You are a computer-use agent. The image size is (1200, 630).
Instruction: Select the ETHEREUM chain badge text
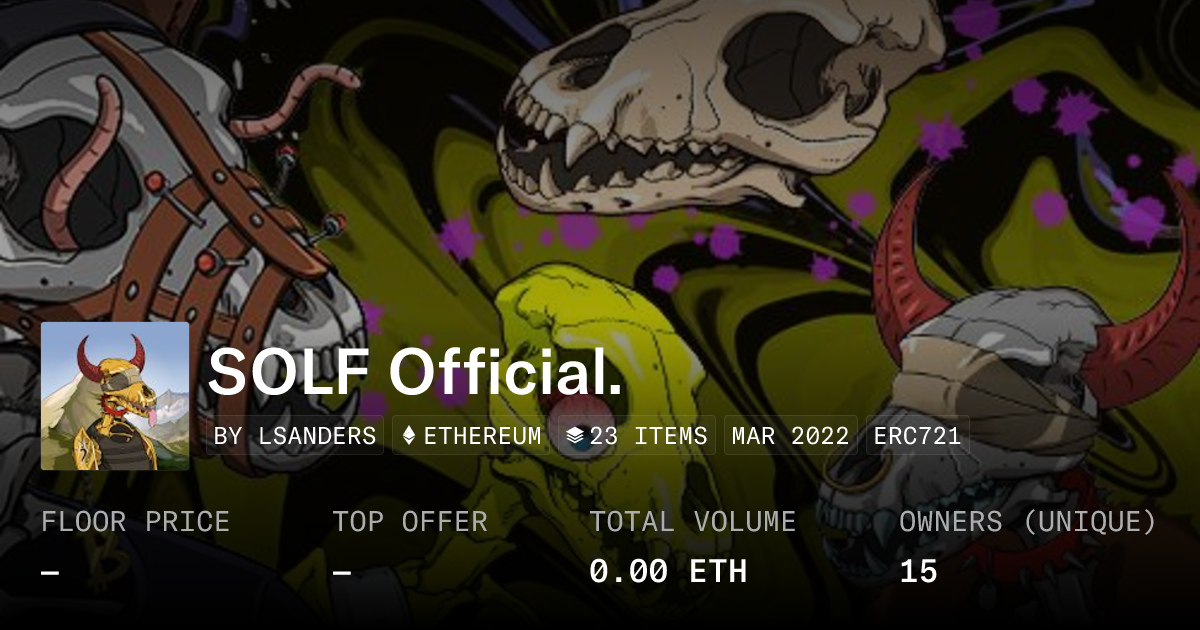point(483,436)
